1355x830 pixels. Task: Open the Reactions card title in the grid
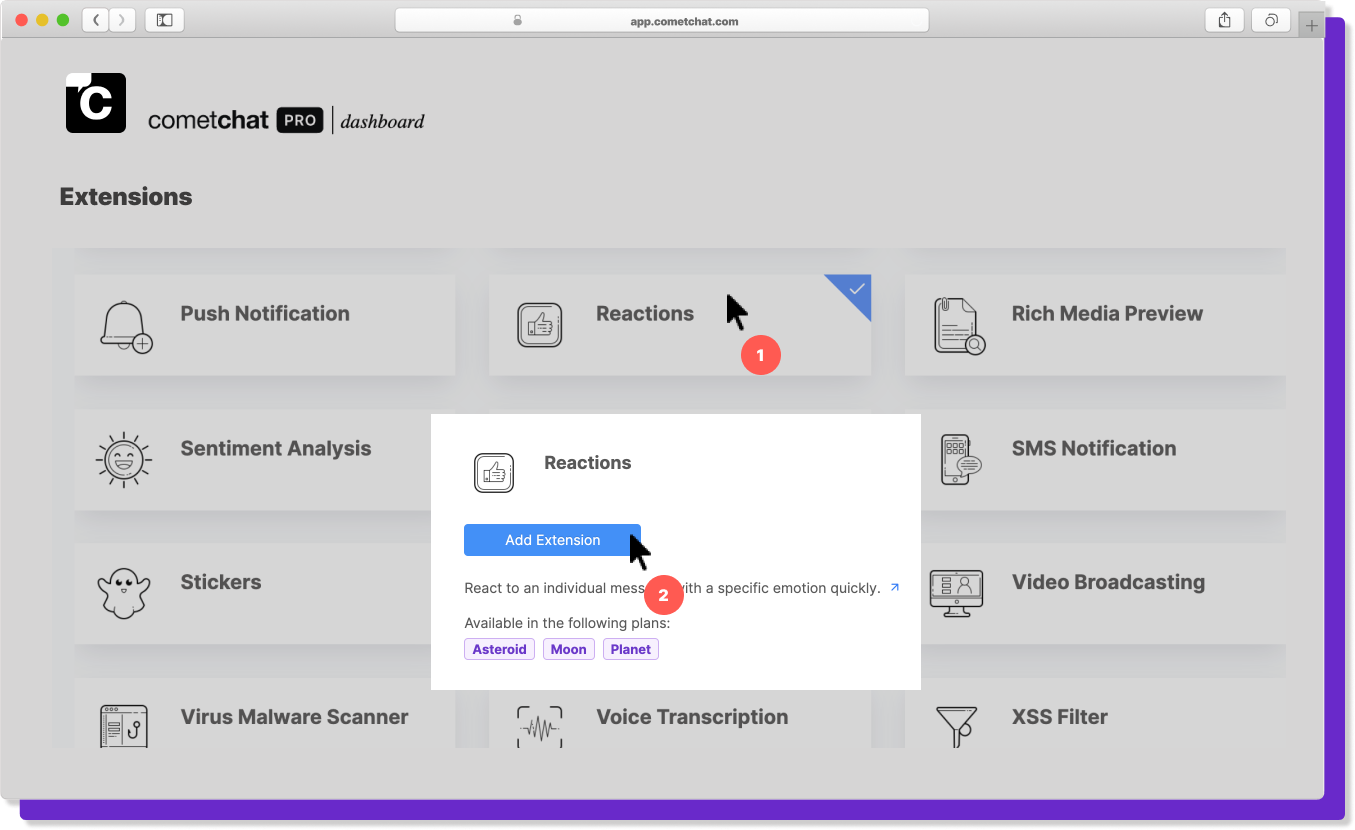point(645,314)
